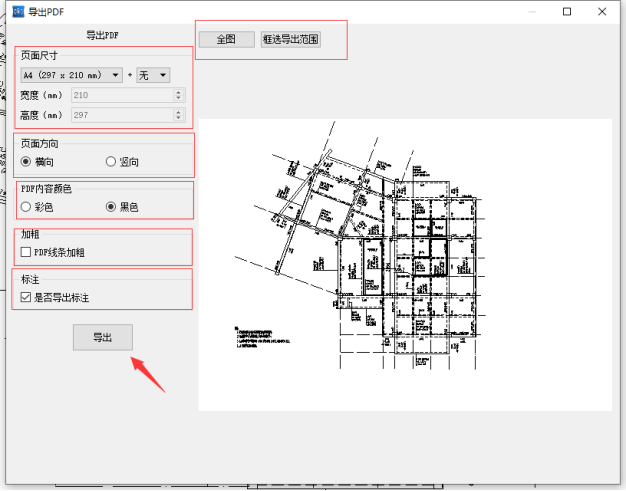The image size is (626, 491).
Task: Click the 全图 full drawing button
Action: coord(226,40)
